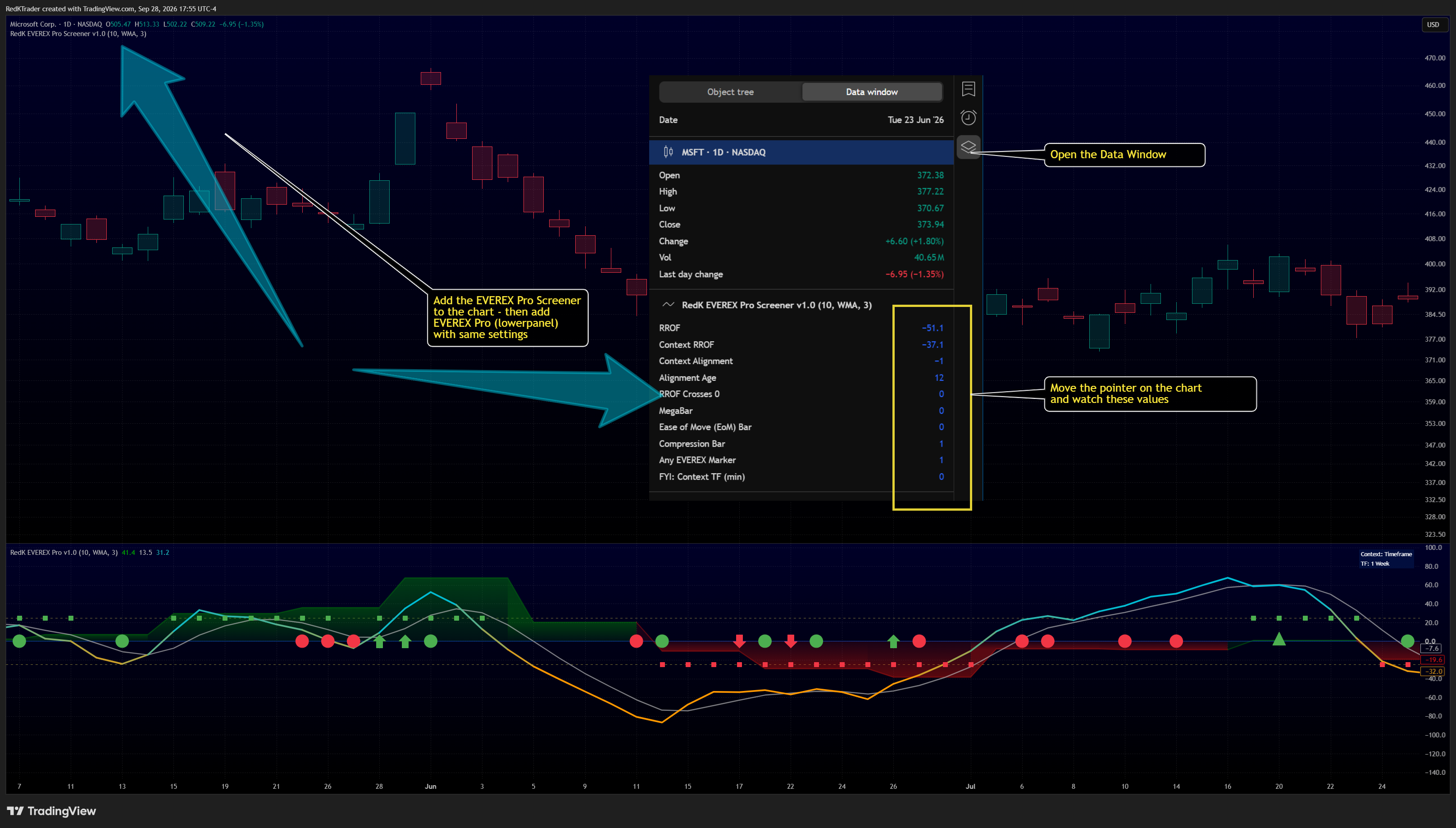
Task: Click the Alignment Age row label
Action: point(687,378)
